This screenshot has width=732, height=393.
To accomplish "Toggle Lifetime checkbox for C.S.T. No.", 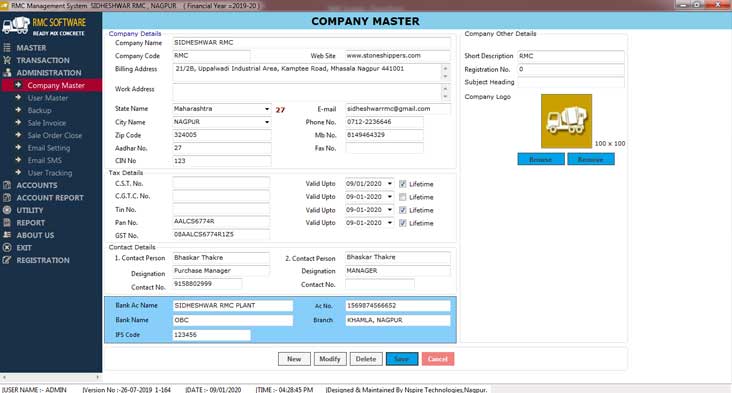I will pyautogui.click(x=402, y=184).
